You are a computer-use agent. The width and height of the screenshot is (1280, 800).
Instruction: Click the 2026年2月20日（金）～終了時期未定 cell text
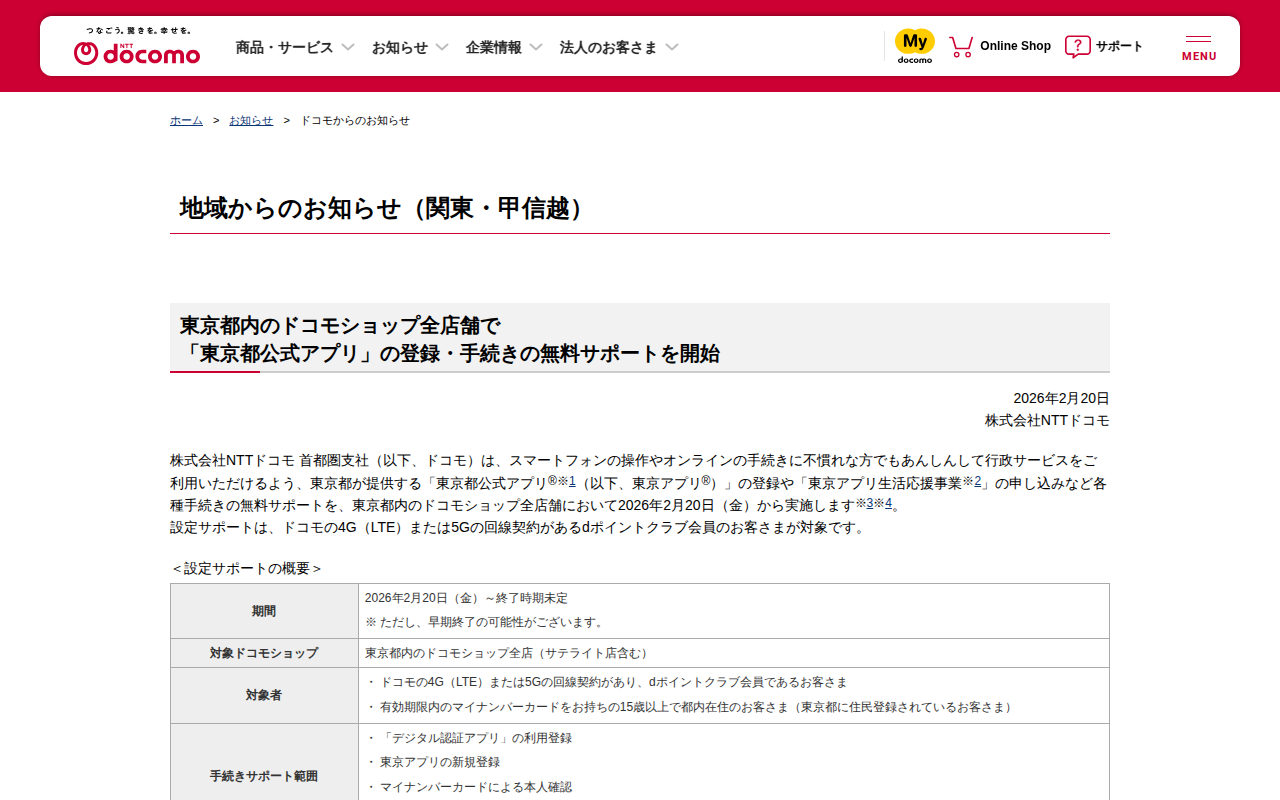[x=466, y=598]
